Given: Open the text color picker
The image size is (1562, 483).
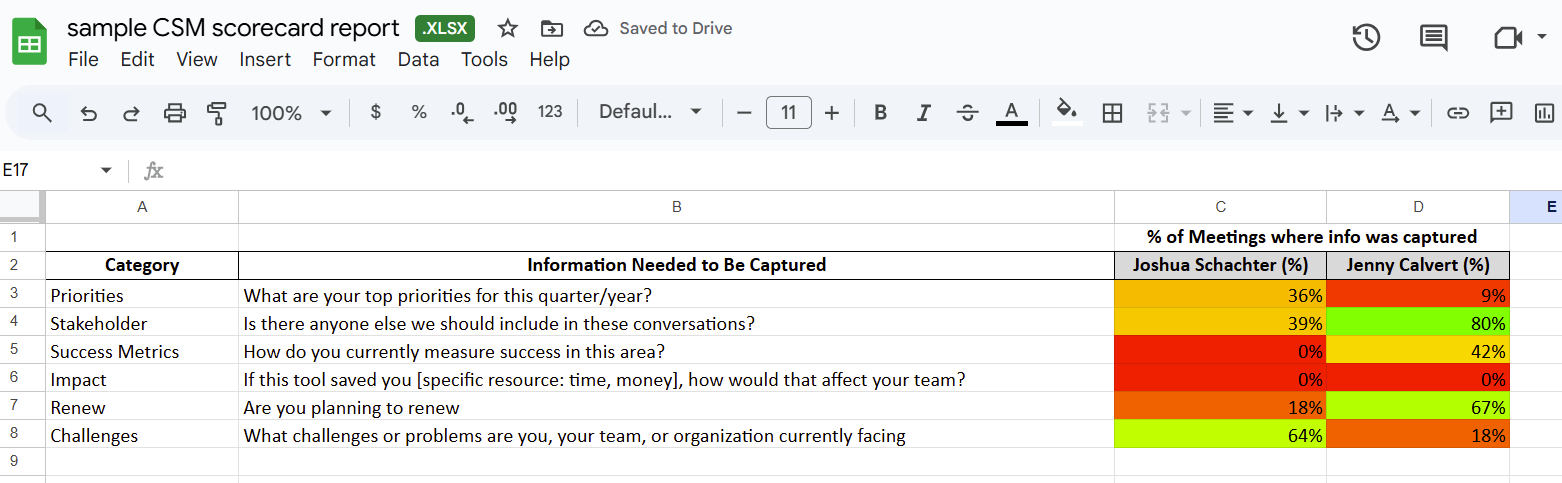Looking at the screenshot, I should [1012, 113].
